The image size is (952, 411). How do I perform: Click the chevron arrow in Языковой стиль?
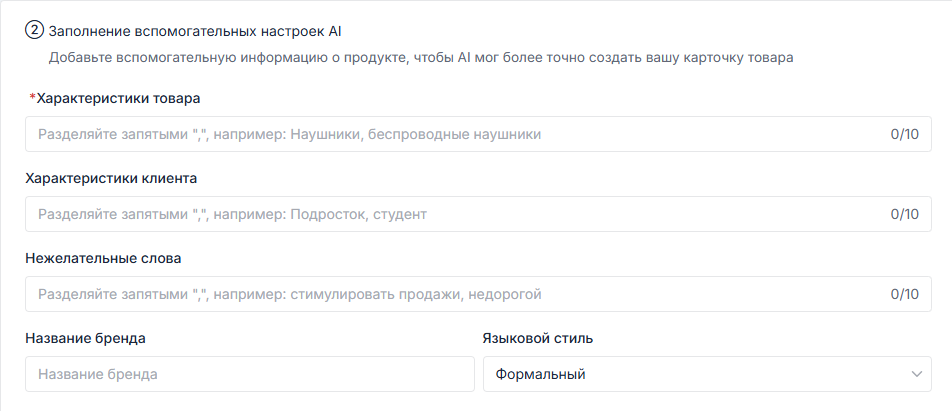tap(917, 374)
